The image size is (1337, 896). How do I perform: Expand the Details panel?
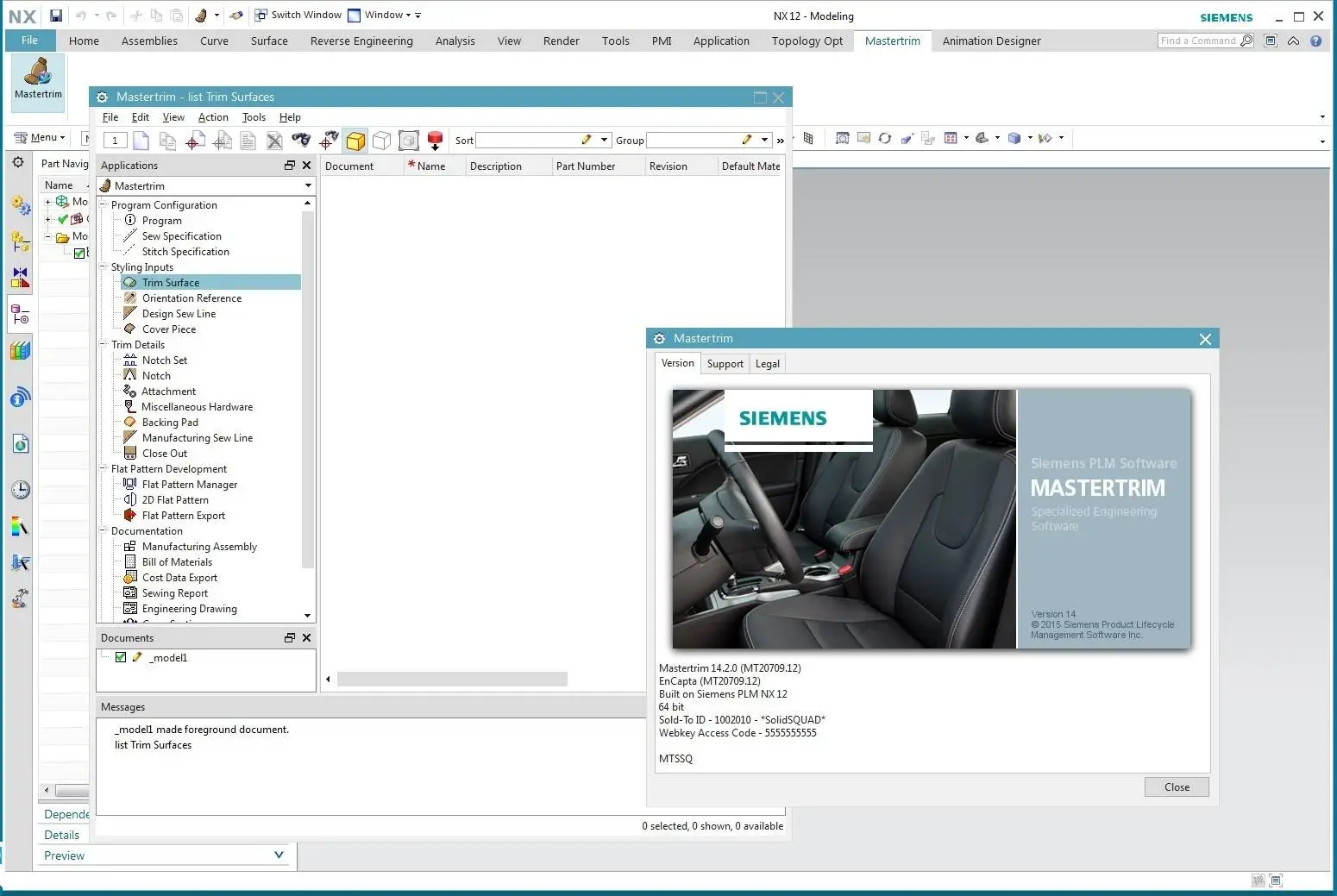coord(61,835)
